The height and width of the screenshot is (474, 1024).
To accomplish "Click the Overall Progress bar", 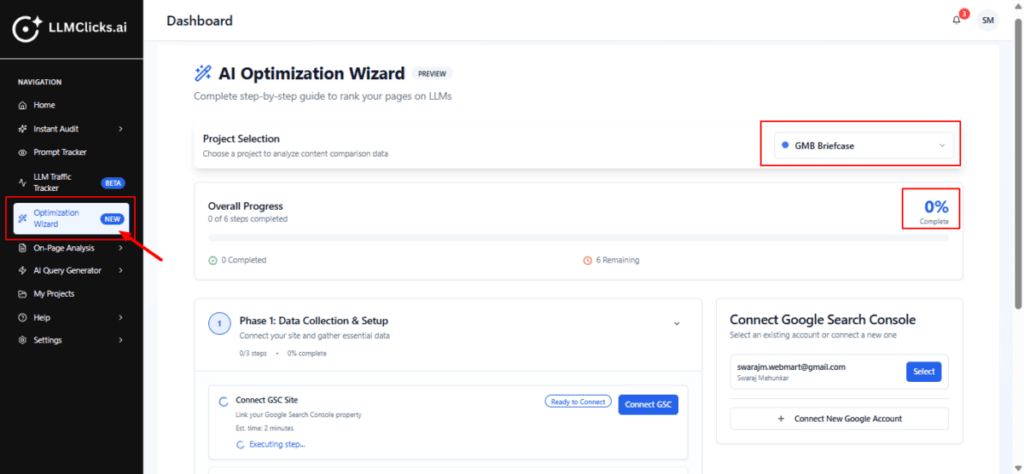I will pyautogui.click(x=577, y=238).
